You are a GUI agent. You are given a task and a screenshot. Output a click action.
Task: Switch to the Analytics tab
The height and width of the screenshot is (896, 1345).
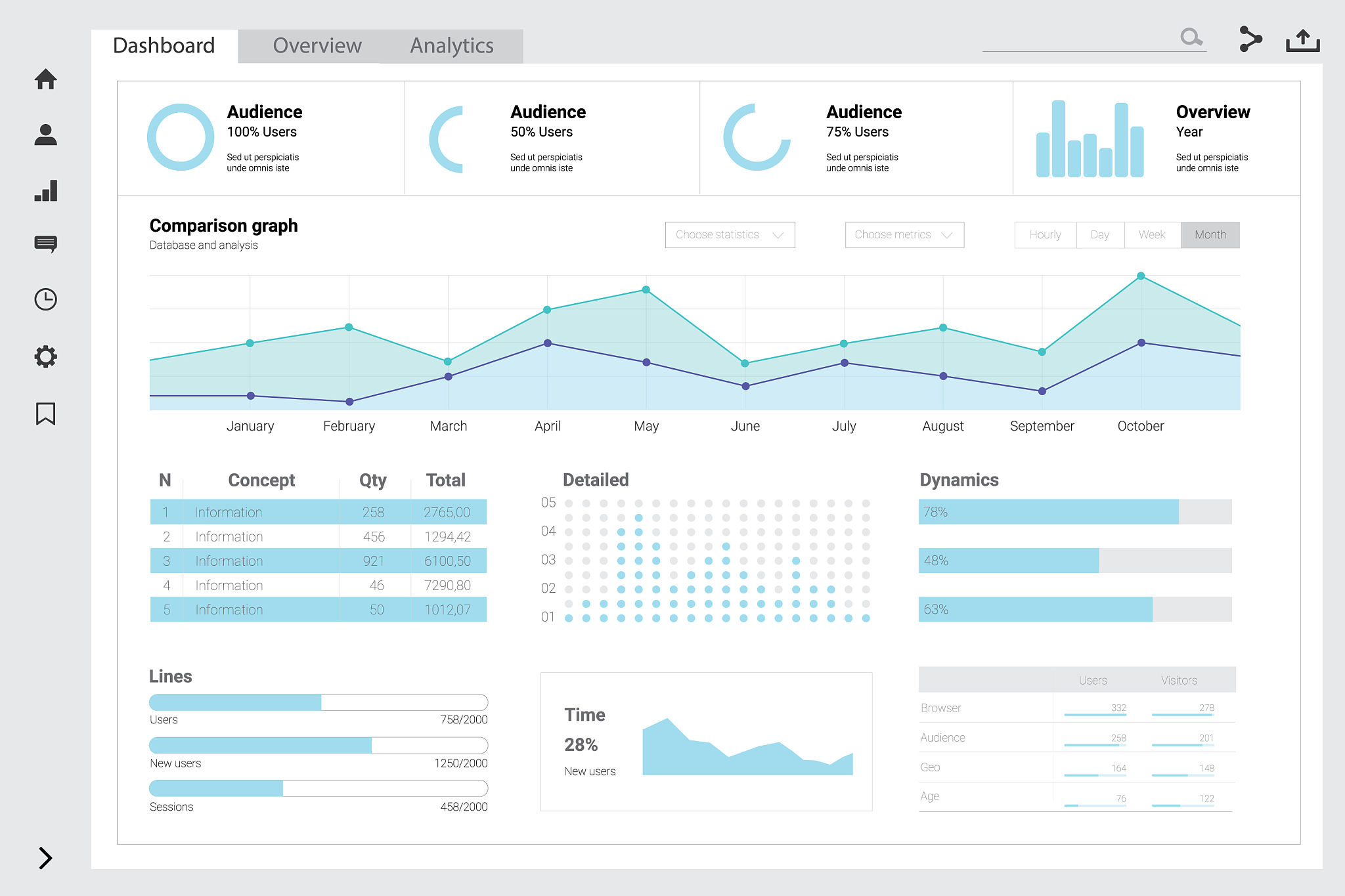[x=452, y=46]
